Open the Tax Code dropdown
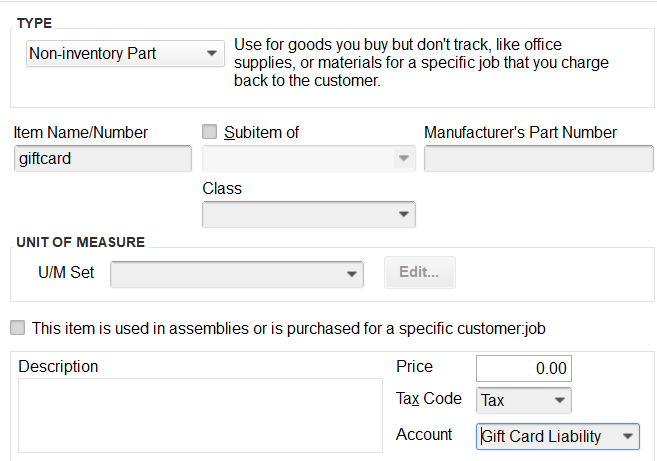The height and width of the screenshot is (461, 657). click(524, 400)
